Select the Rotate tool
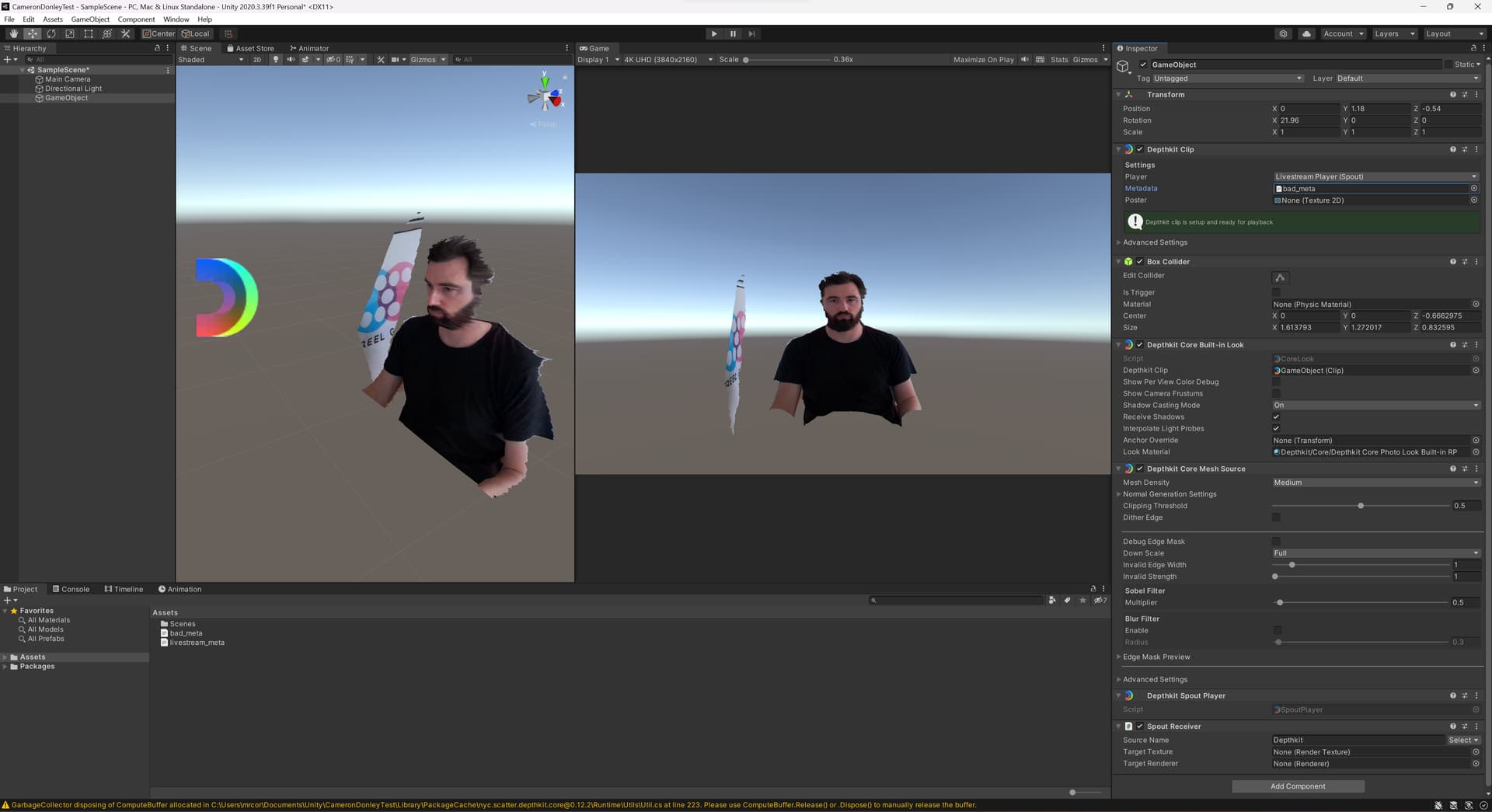1492x812 pixels. (x=51, y=34)
